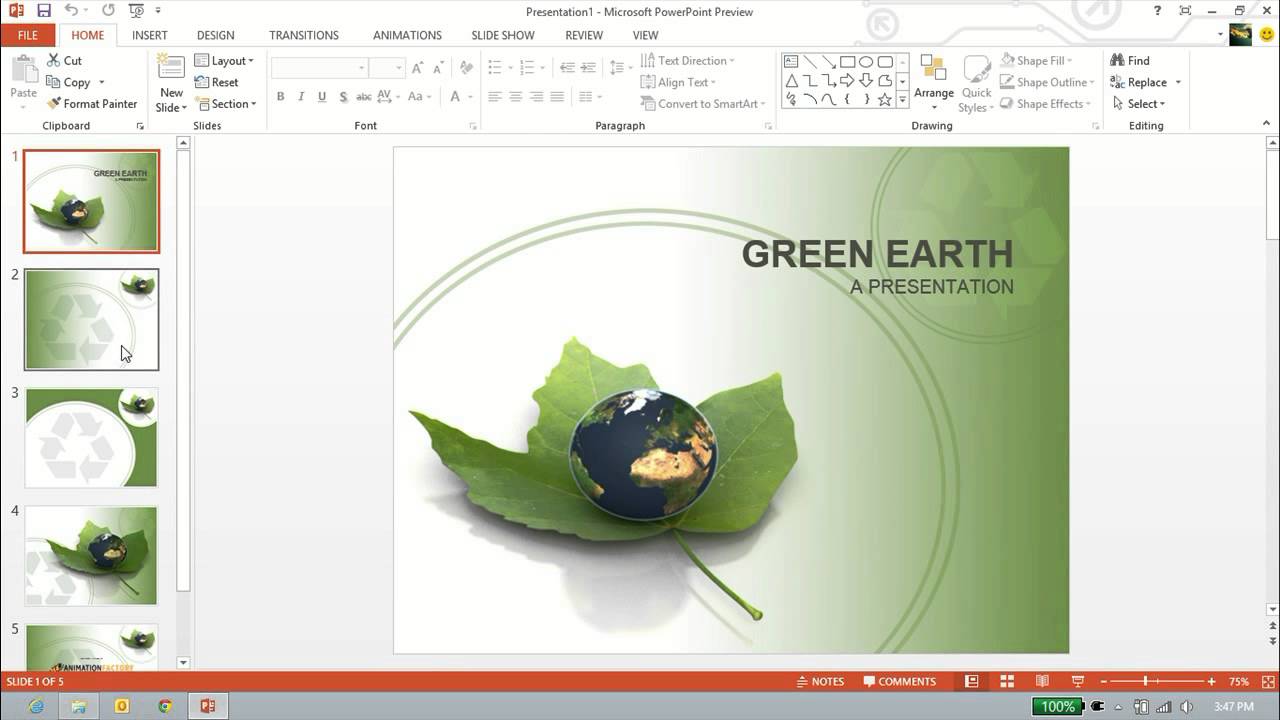The height and width of the screenshot is (720, 1280).
Task: Align text left
Action: coord(494,97)
